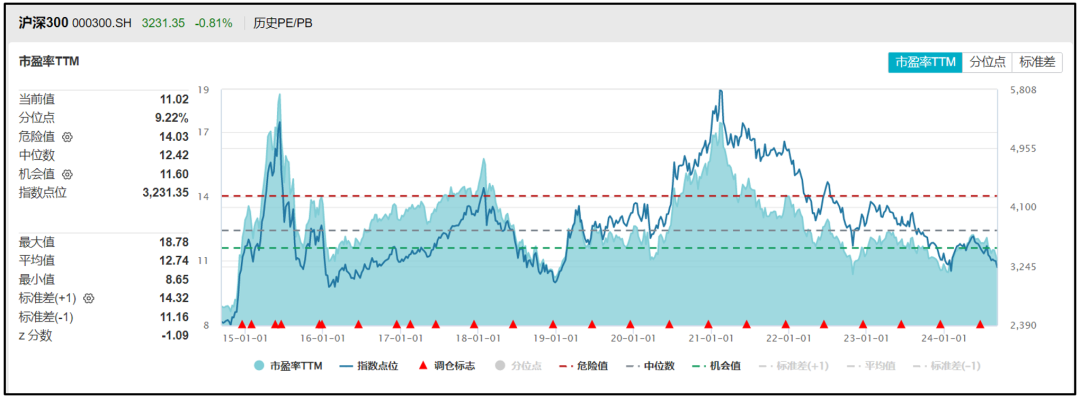Toggle the 中位数 legend series
The image size is (1080, 398).
point(650,366)
